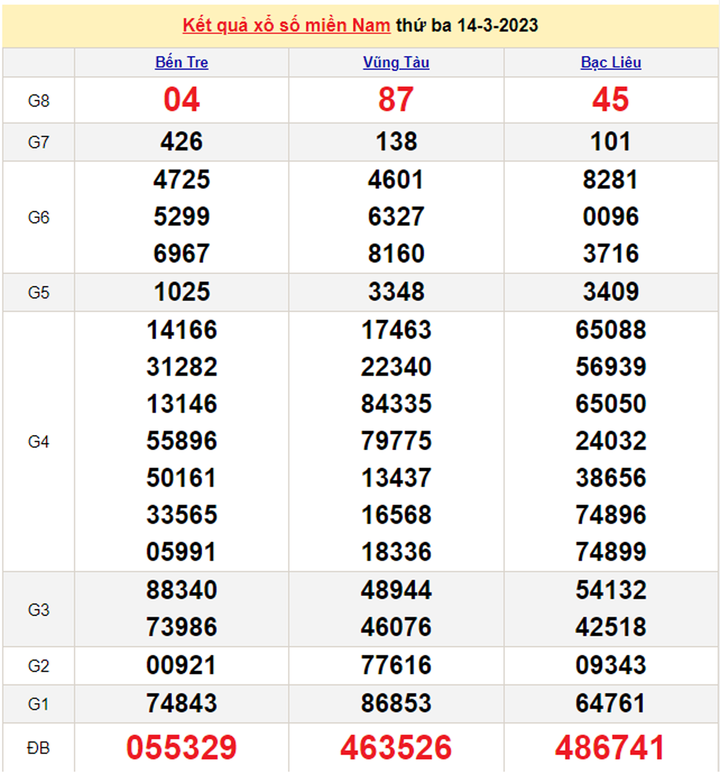Click Bạc Liêu's G8 result 45

click(611, 100)
